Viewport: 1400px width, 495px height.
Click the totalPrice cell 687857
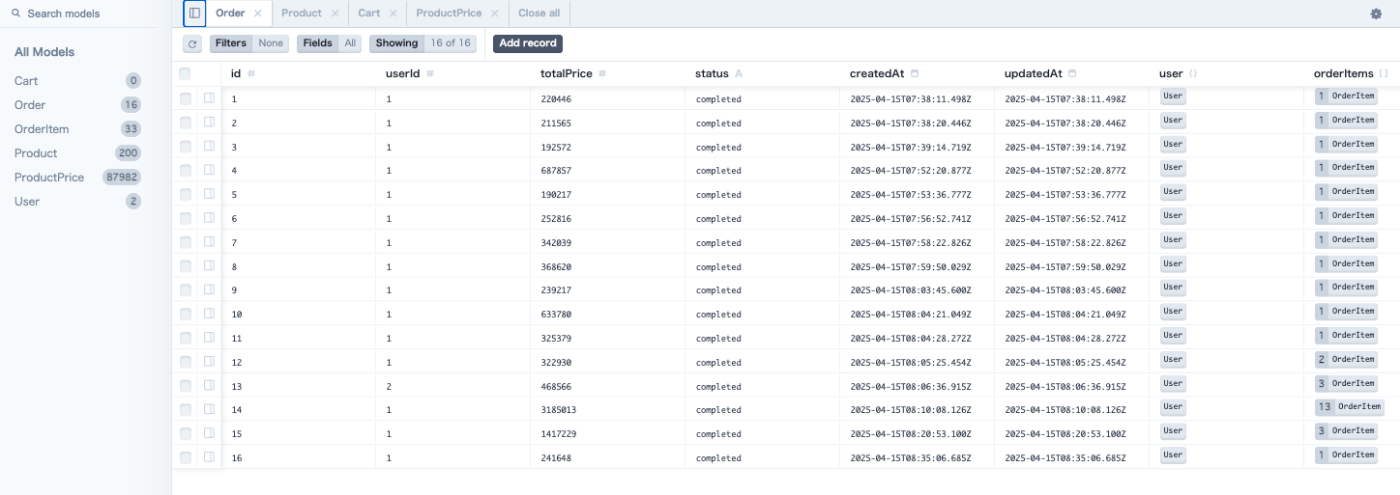(608, 171)
